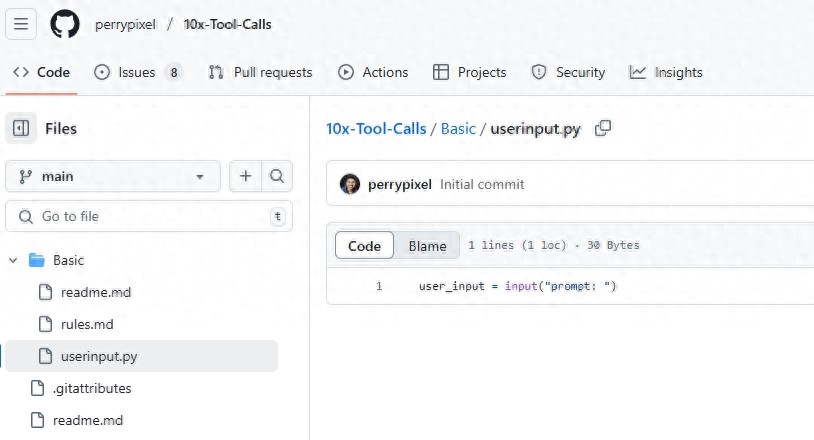Click the Initial commit message link

coord(482,184)
